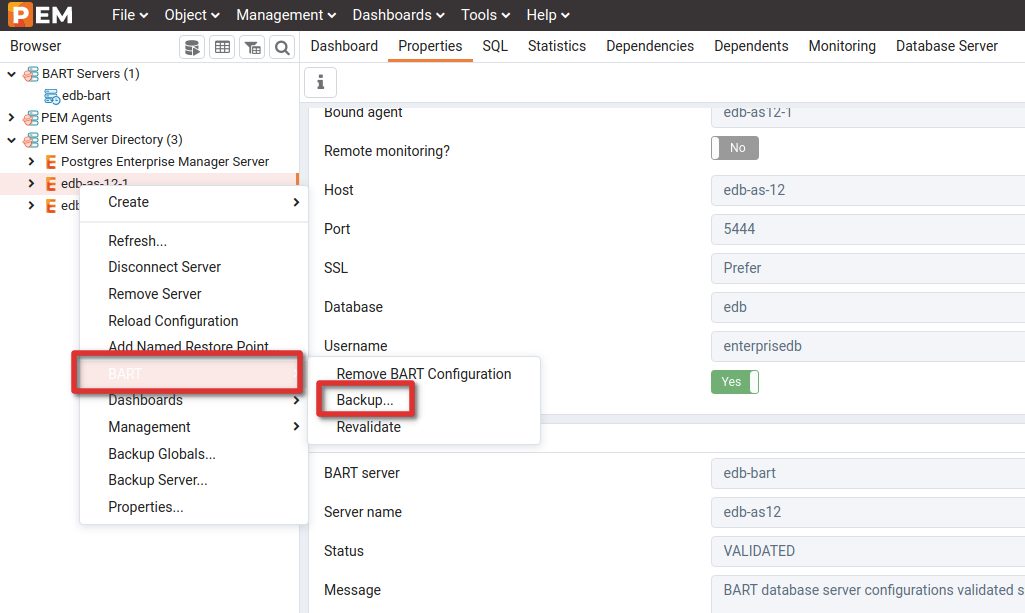Click the SSL field showing Prefer

pos(867,268)
